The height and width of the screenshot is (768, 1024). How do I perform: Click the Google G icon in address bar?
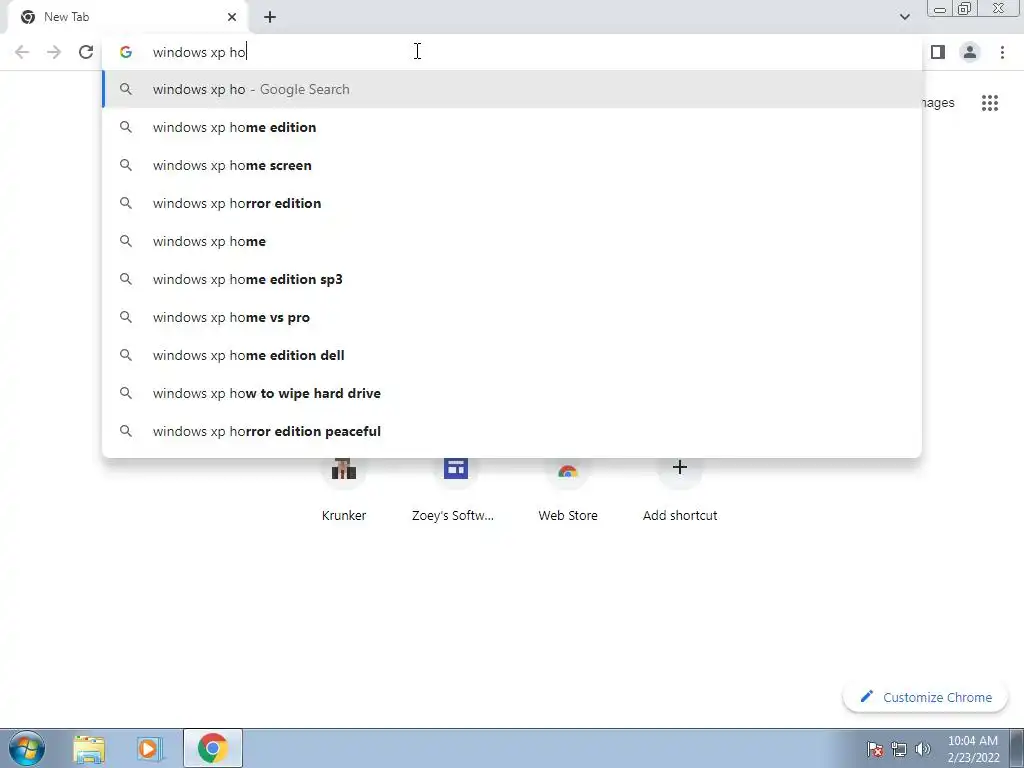[125, 52]
